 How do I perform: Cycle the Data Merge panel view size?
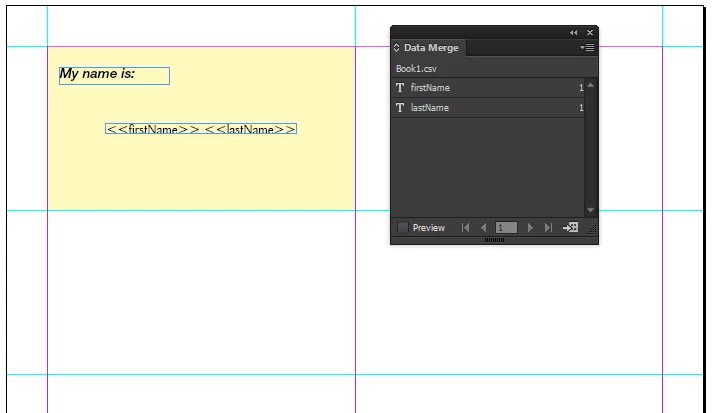tap(396, 47)
